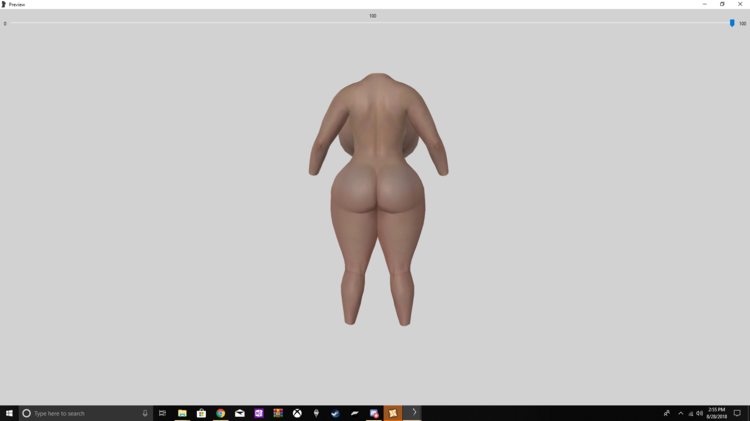Screen dimensions: 750x421
Task: Minimize the Preview window
Action: [x=705, y=4]
